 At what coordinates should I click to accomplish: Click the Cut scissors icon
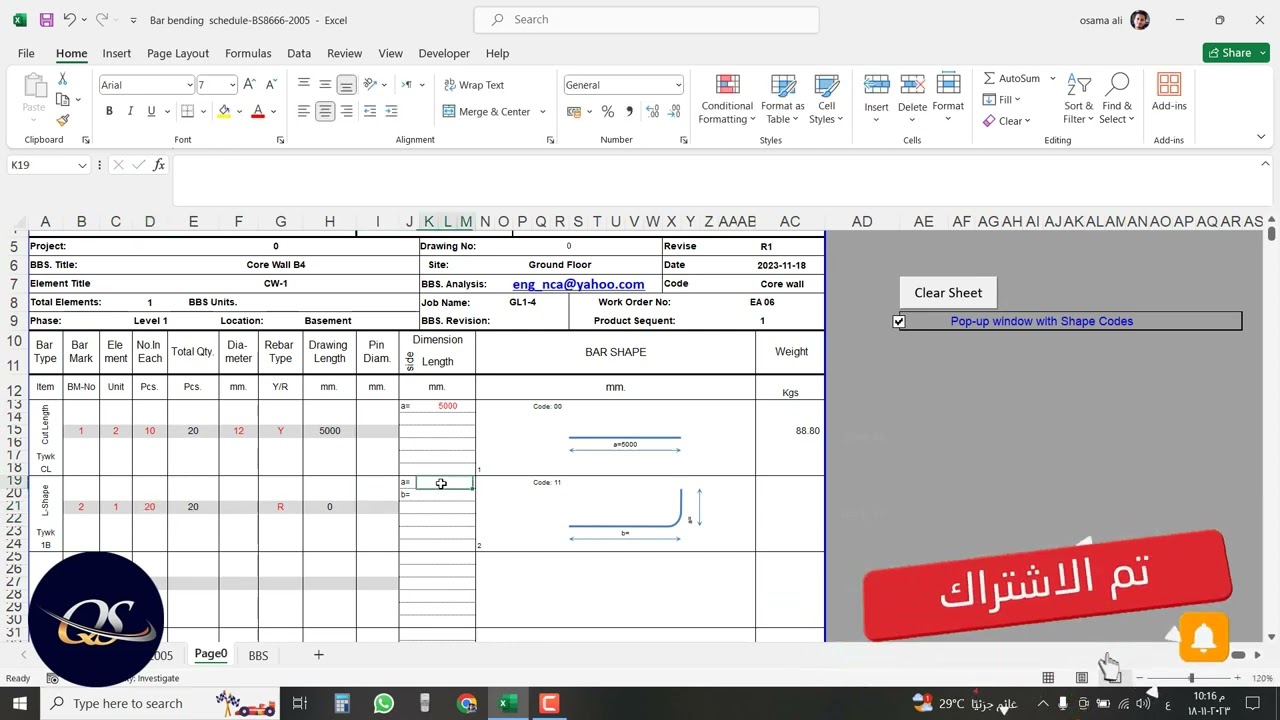click(63, 79)
